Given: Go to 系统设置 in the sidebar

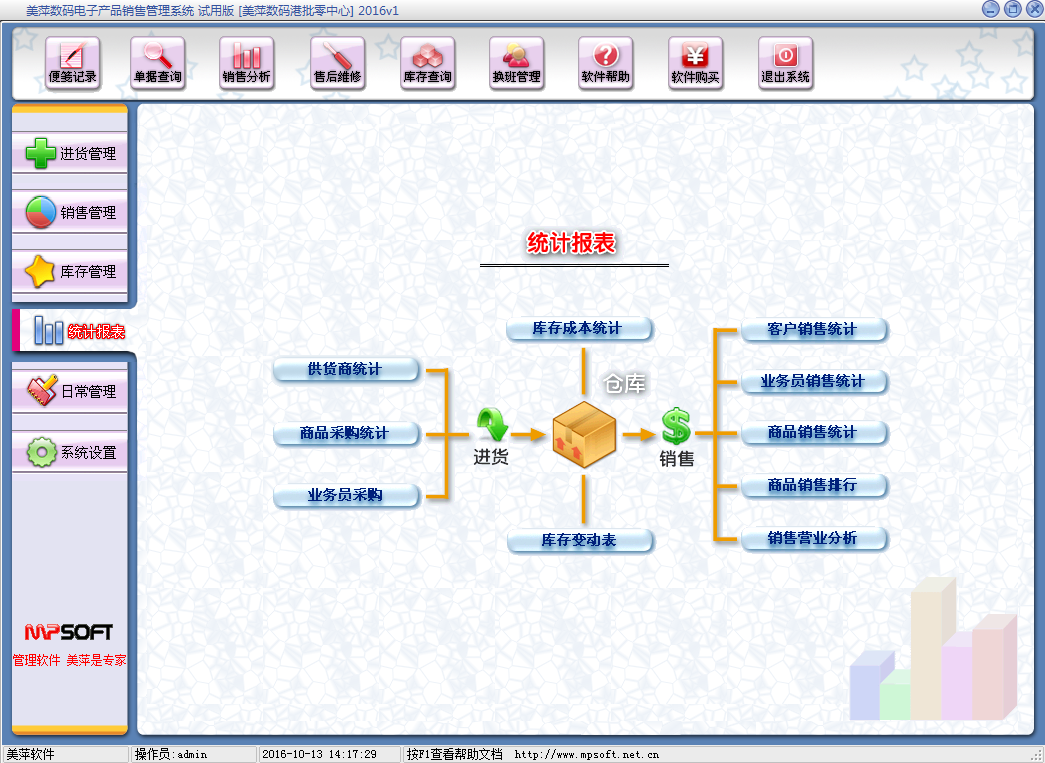Looking at the screenshot, I should (70, 452).
